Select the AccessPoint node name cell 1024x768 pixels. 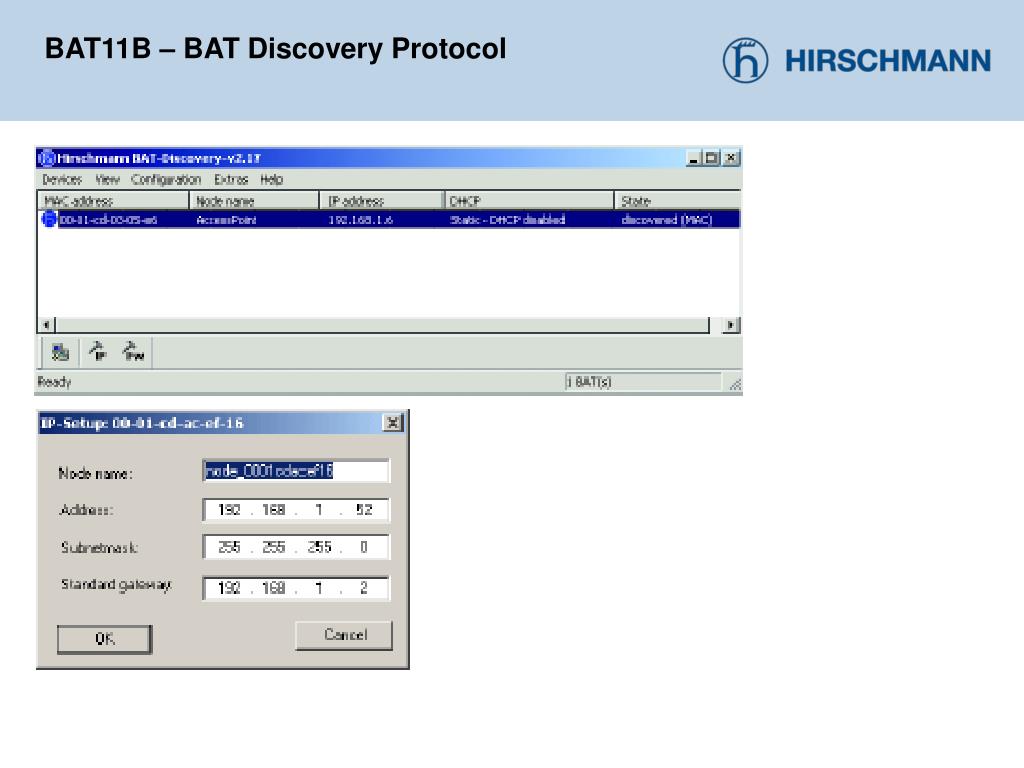pyautogui.click(x=227, y=220)
